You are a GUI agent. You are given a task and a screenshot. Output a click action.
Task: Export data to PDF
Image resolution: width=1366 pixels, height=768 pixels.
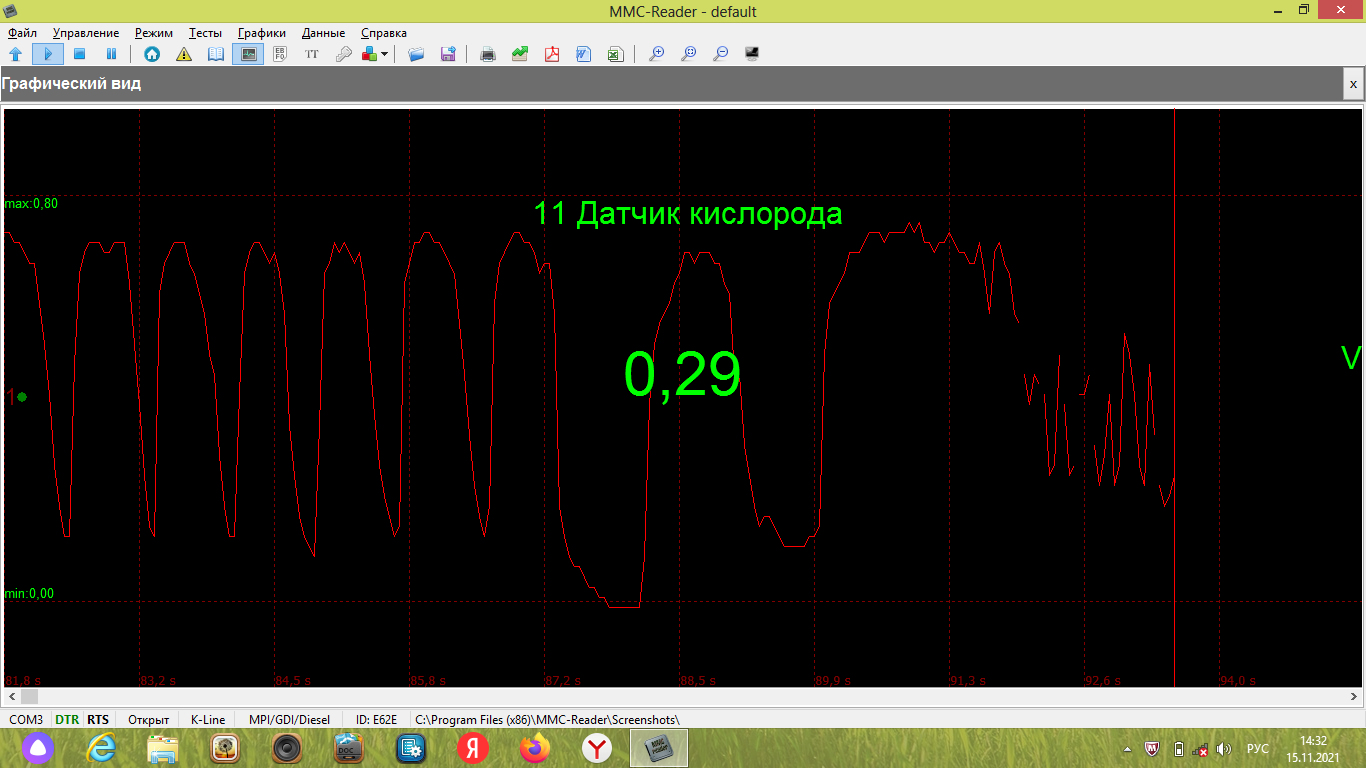coord(552,54)
